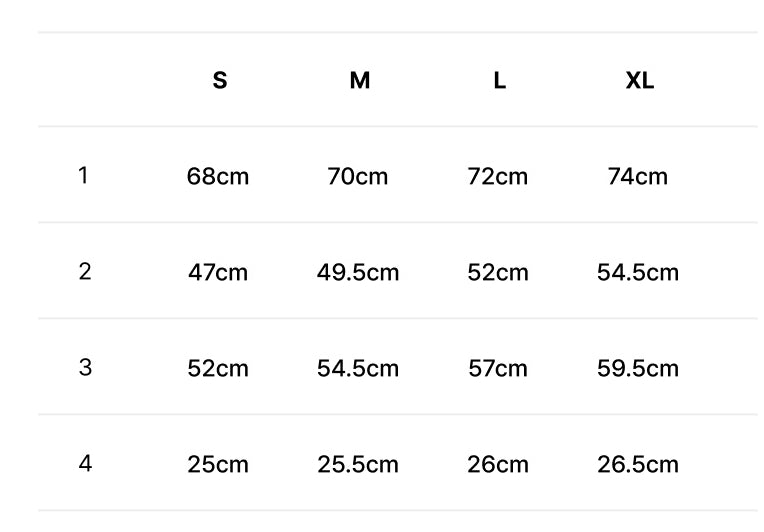Screen dimensions: 764x532
Task: Select the 47cm cell
Action: tap(218, 272)
